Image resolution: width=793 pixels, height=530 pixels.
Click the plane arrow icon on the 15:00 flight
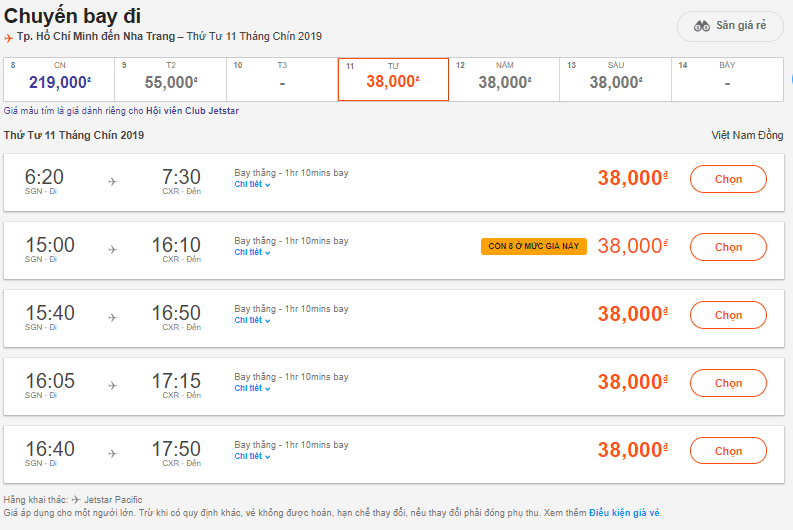[x=112, y=249]
